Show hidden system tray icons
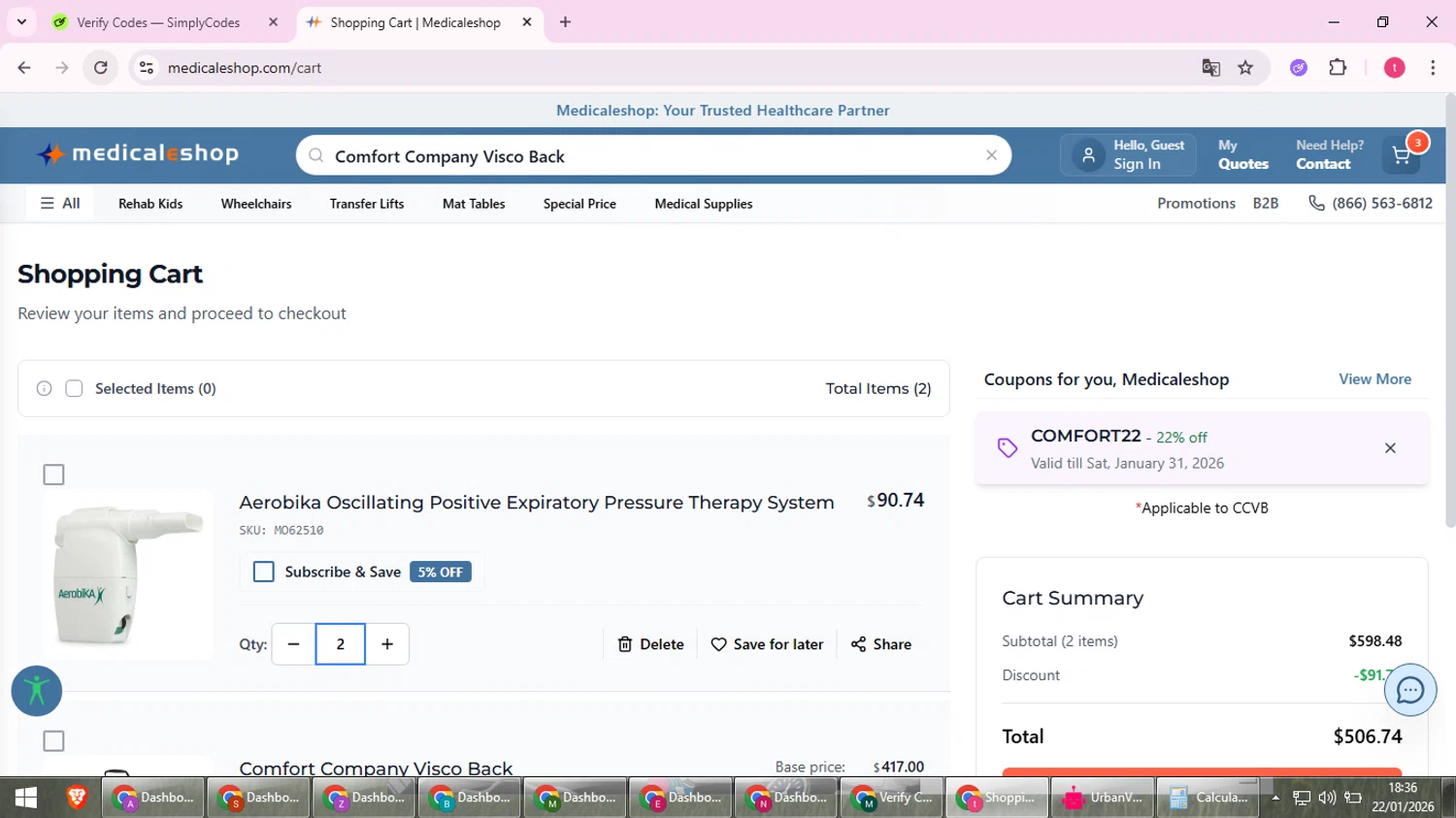1456x818 pixels. pyautogui.click(x=1275, y=798)
